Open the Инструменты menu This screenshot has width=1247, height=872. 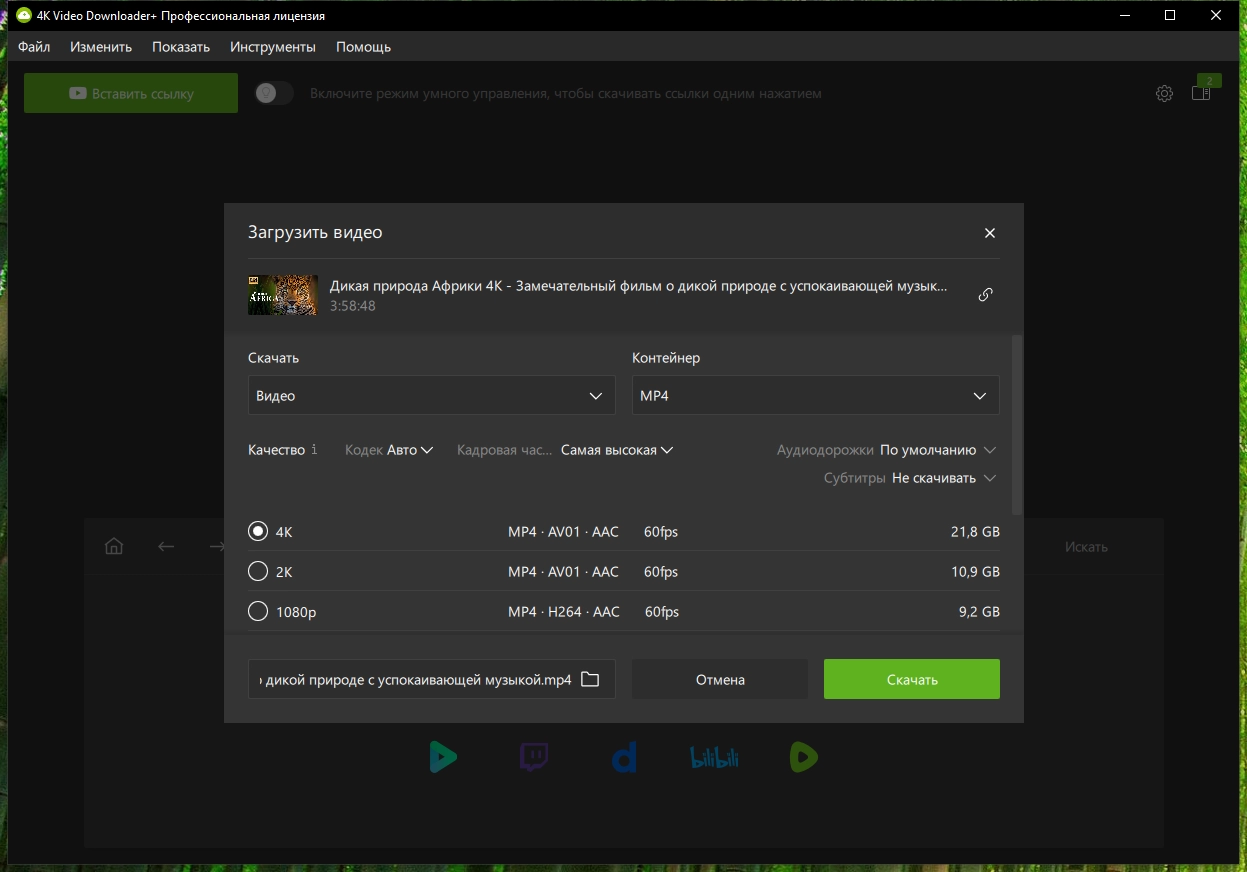[273, 47]
